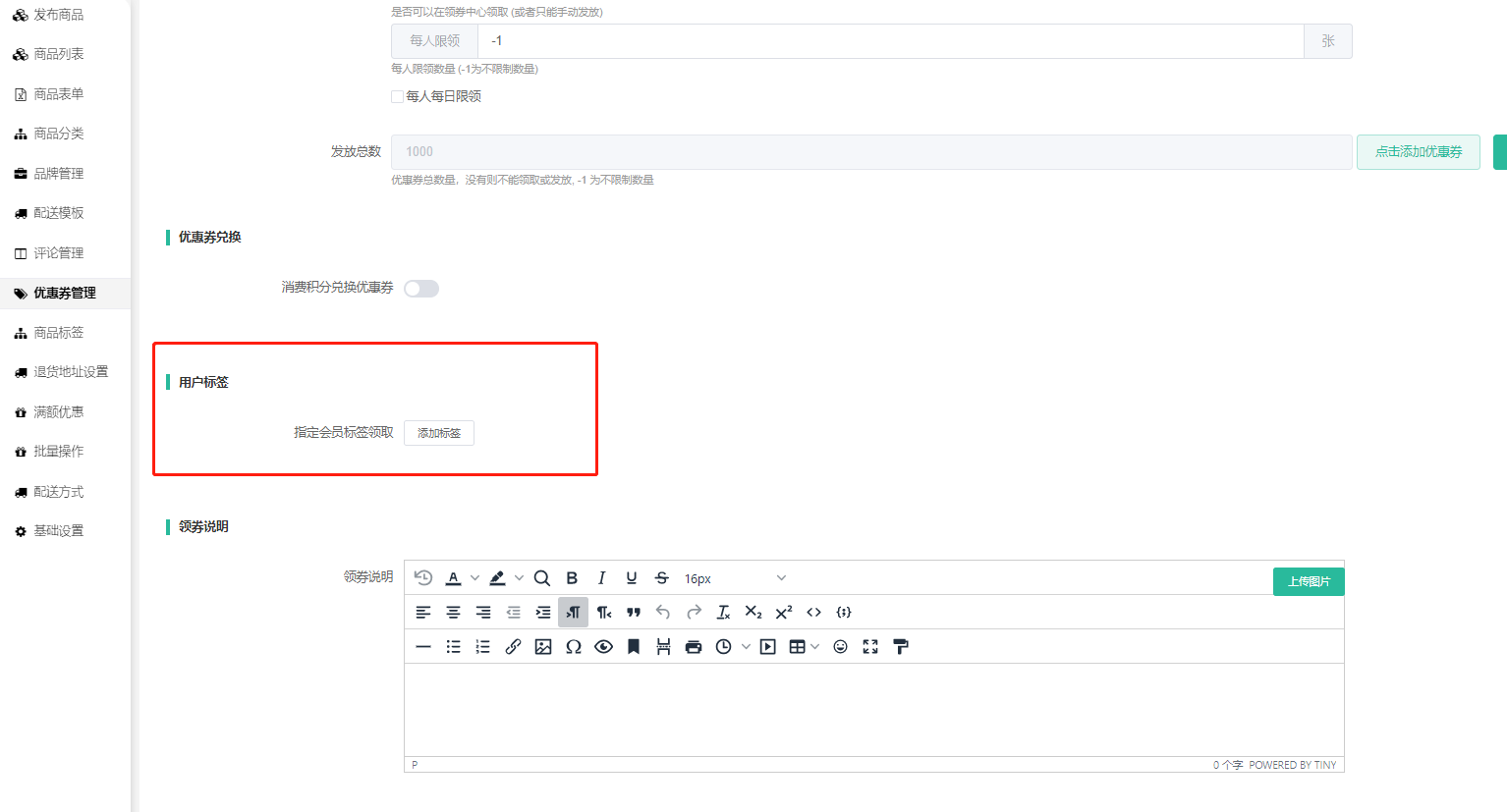
Task: Toggle bold formatting in the editor
Action: (572, 578)
